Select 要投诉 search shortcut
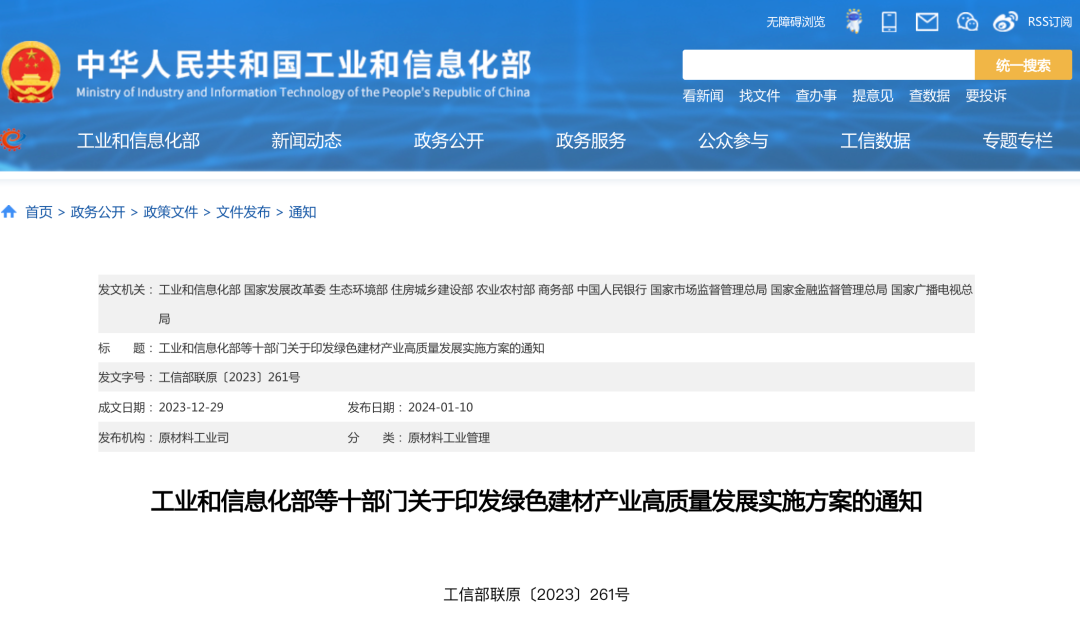 (986, 96)
